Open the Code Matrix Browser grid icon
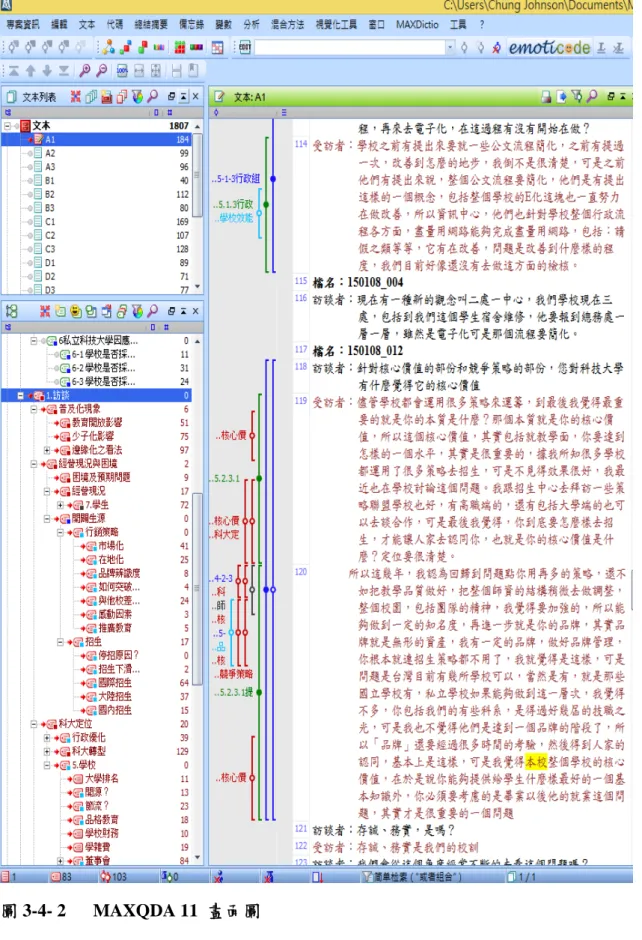The width and height of the screenshot is (642, 940). click(179, 47)
